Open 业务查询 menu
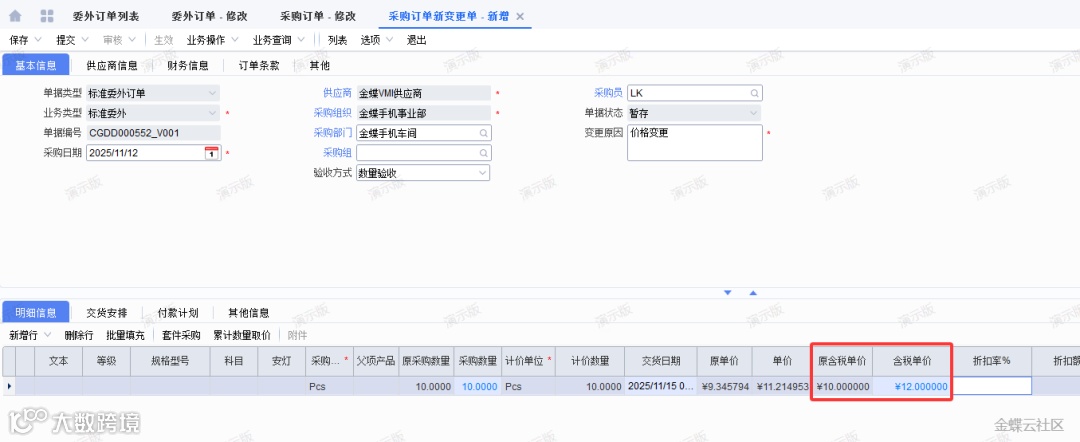 (x=278, y=40)
